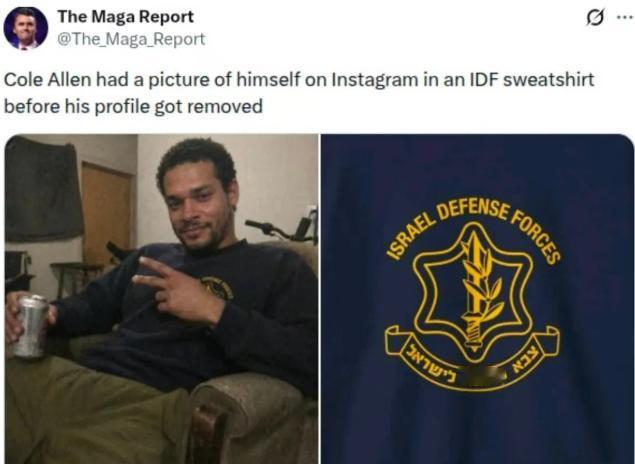Open The Maga Report profile avatar

pyautogui.click(x=26, y=28)
